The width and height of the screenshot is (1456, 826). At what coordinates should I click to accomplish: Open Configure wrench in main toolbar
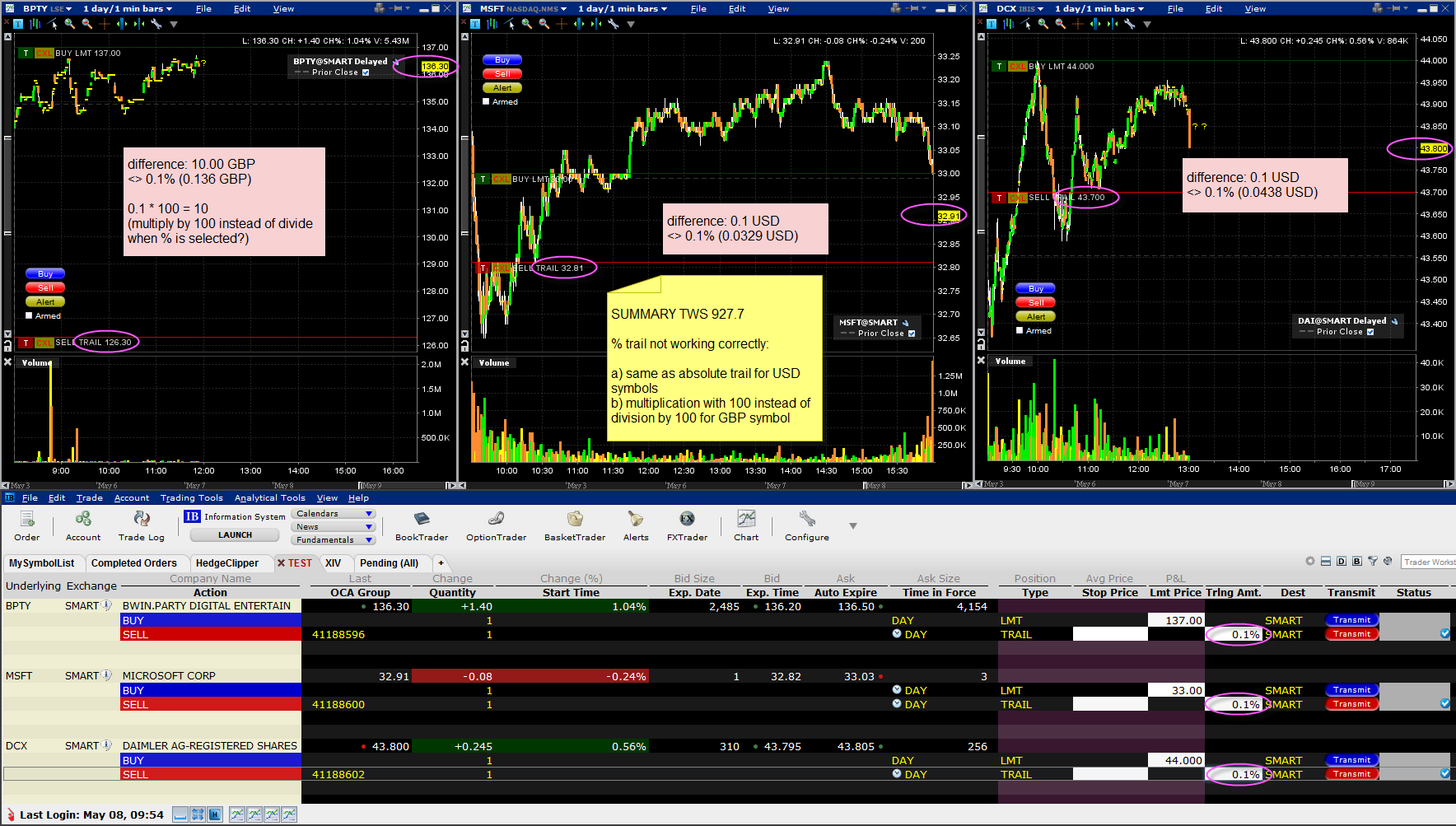807,525
